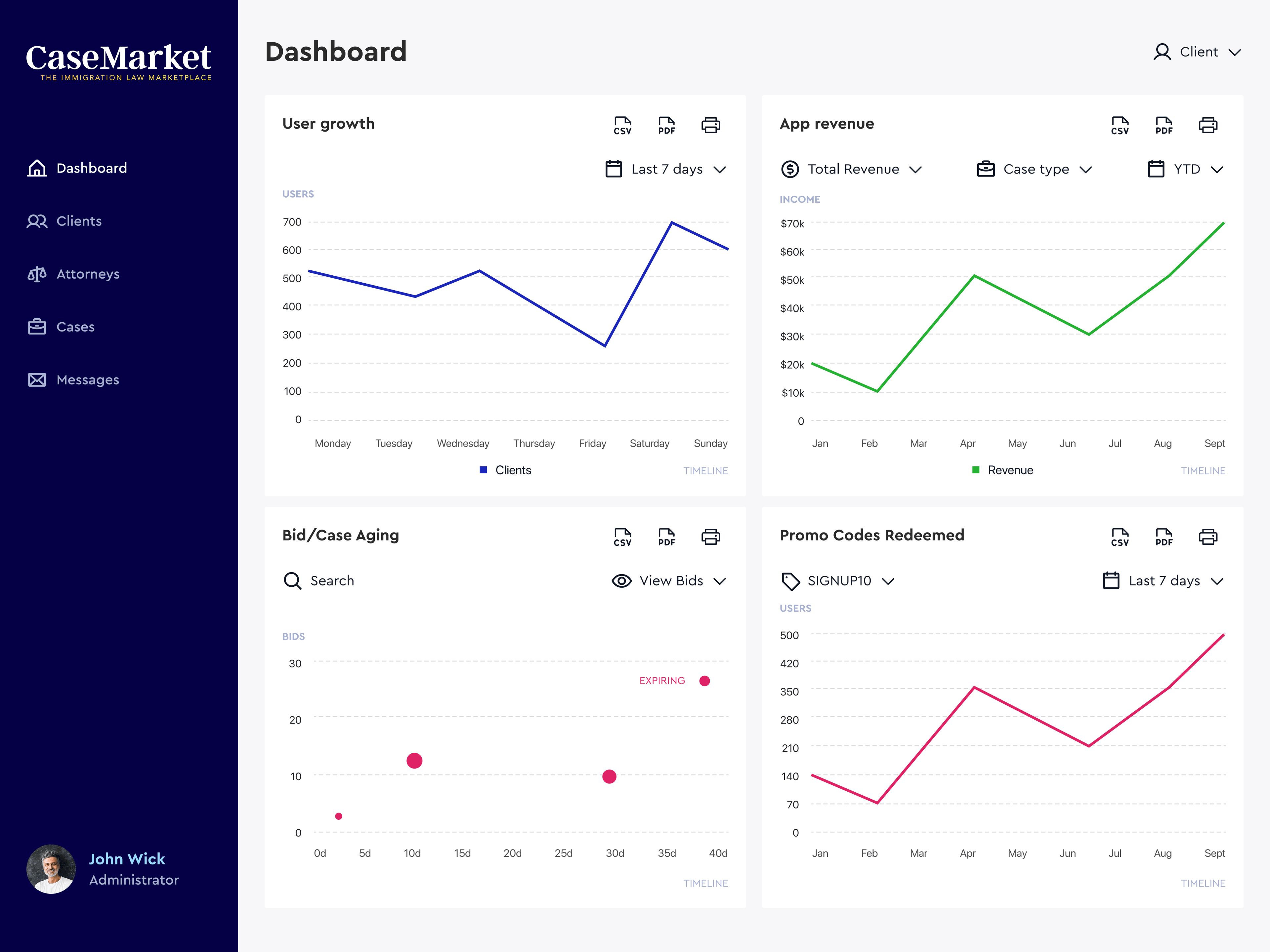
Task: Open the Attorneys section
Action: (x=73, y=274)
